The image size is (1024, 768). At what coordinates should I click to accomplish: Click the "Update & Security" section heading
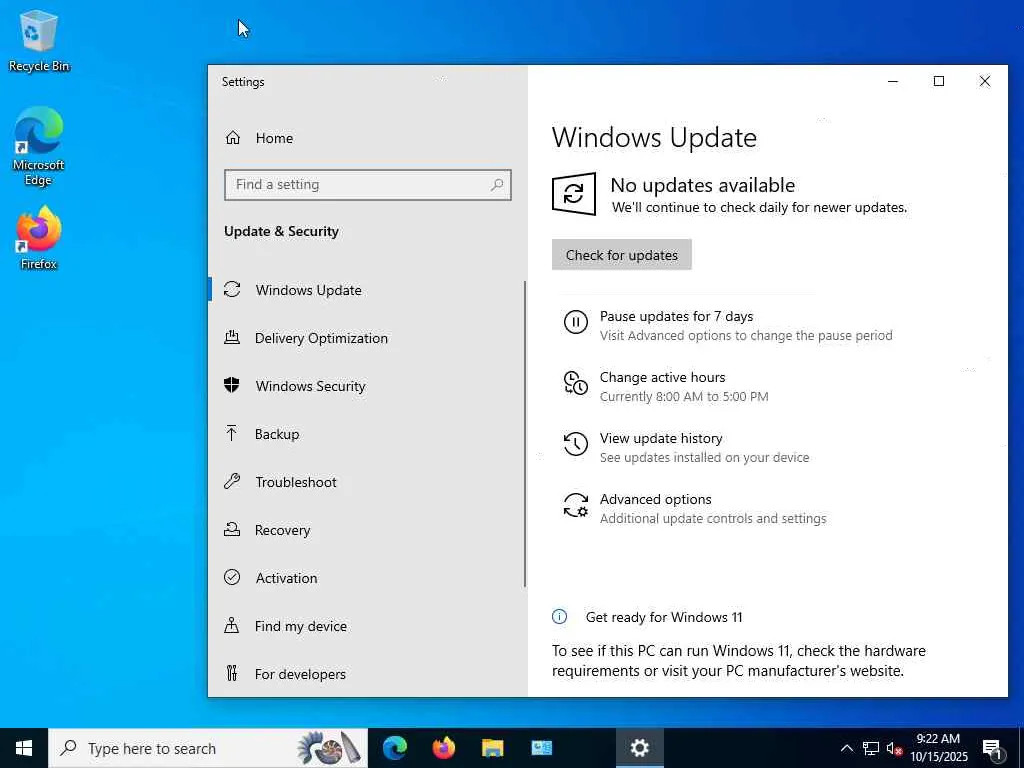point(281,231)
